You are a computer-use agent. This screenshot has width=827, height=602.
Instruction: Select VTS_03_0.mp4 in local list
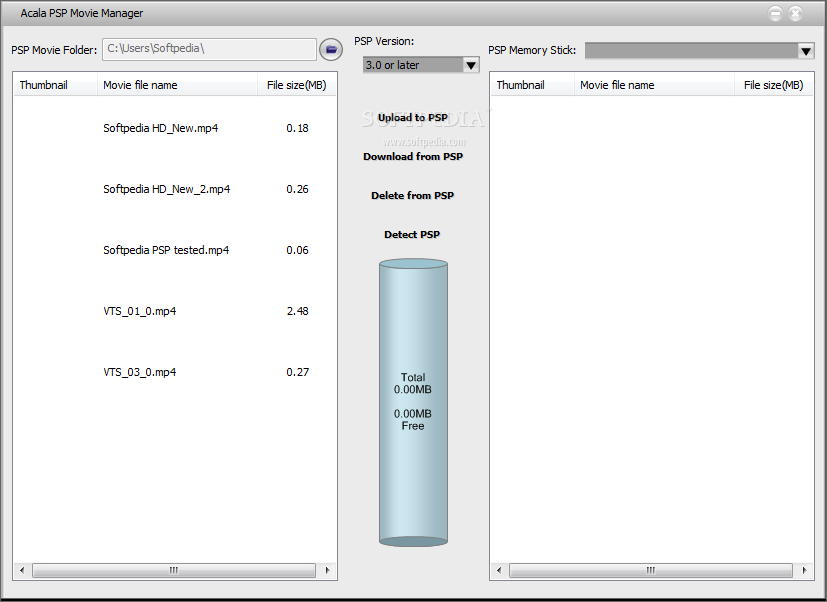click(140, 372)
